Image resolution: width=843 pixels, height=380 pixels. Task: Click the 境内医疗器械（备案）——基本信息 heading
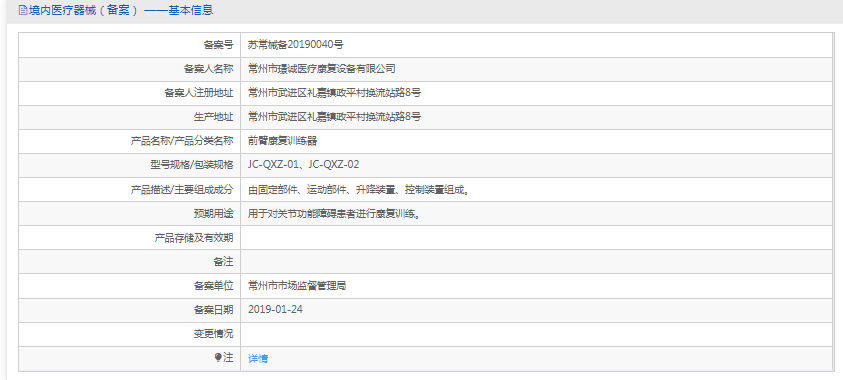click(x=120, y=10)
